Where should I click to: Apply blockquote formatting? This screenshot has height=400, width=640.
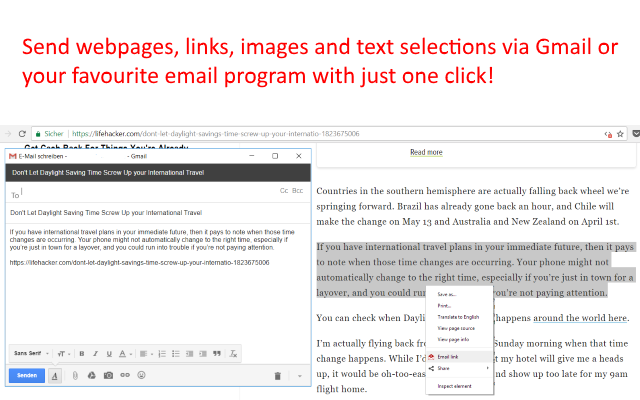tap(217, 354)
